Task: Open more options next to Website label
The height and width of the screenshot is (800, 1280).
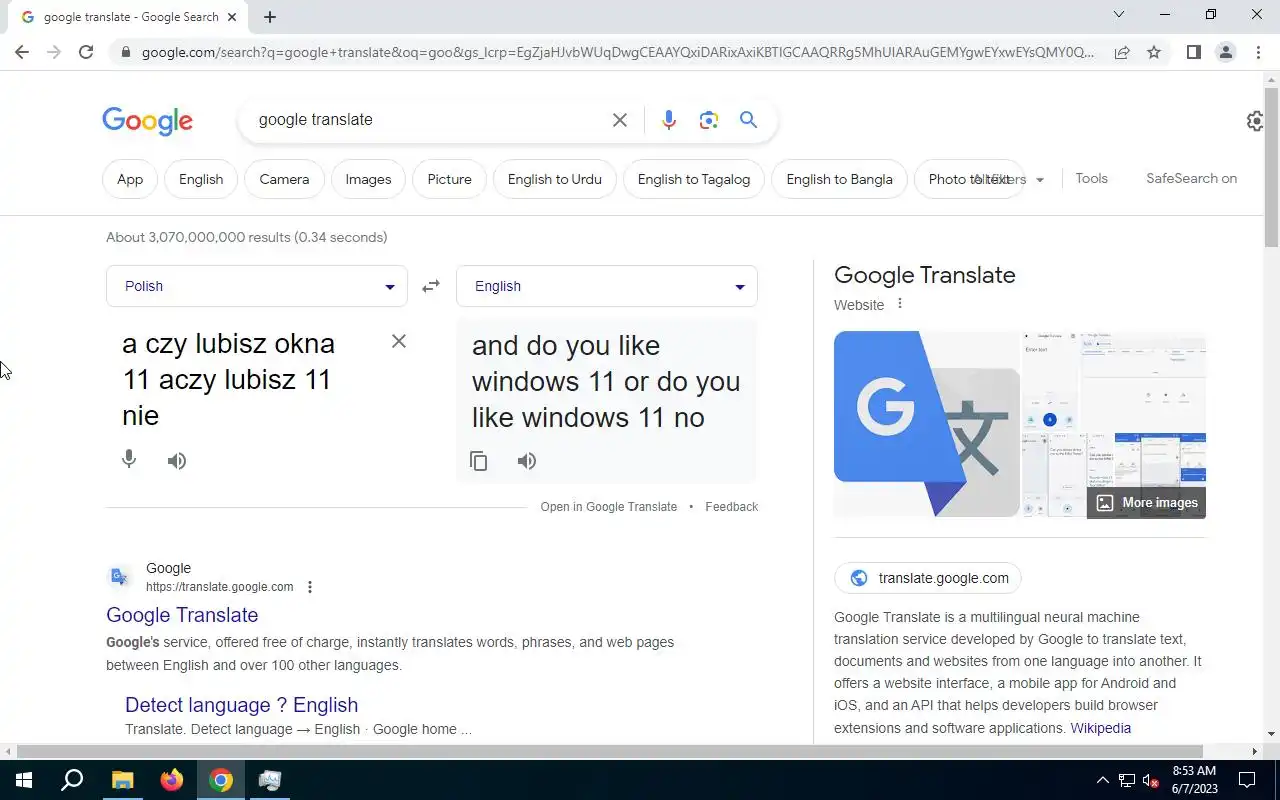Action: tap(899, 304)
